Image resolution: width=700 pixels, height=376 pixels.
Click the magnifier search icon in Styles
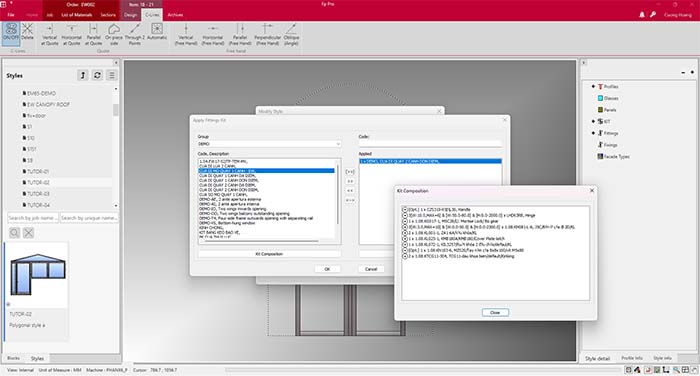pos(14,233)
